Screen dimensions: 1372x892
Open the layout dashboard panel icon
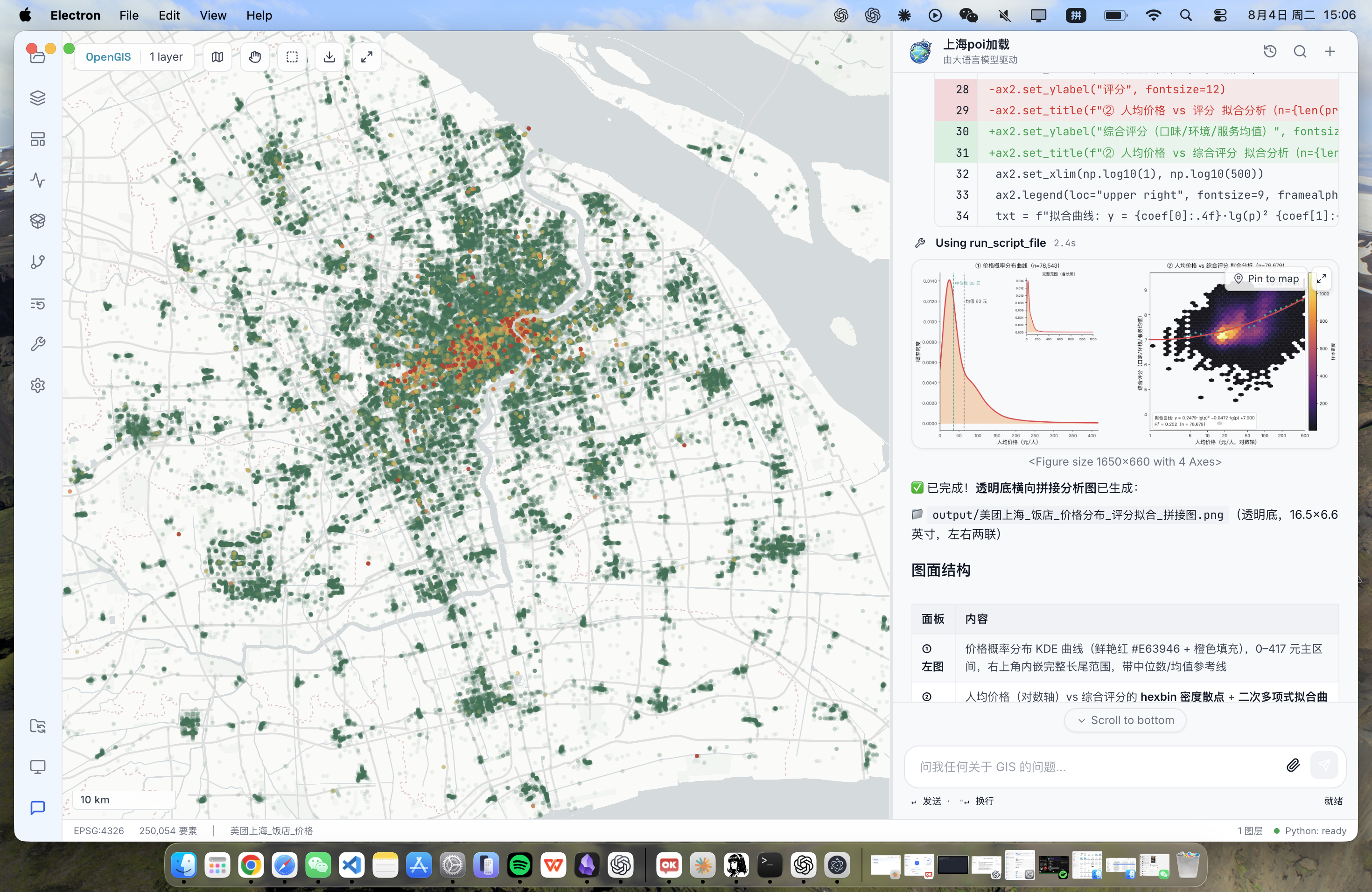click(x=37, y=139)
